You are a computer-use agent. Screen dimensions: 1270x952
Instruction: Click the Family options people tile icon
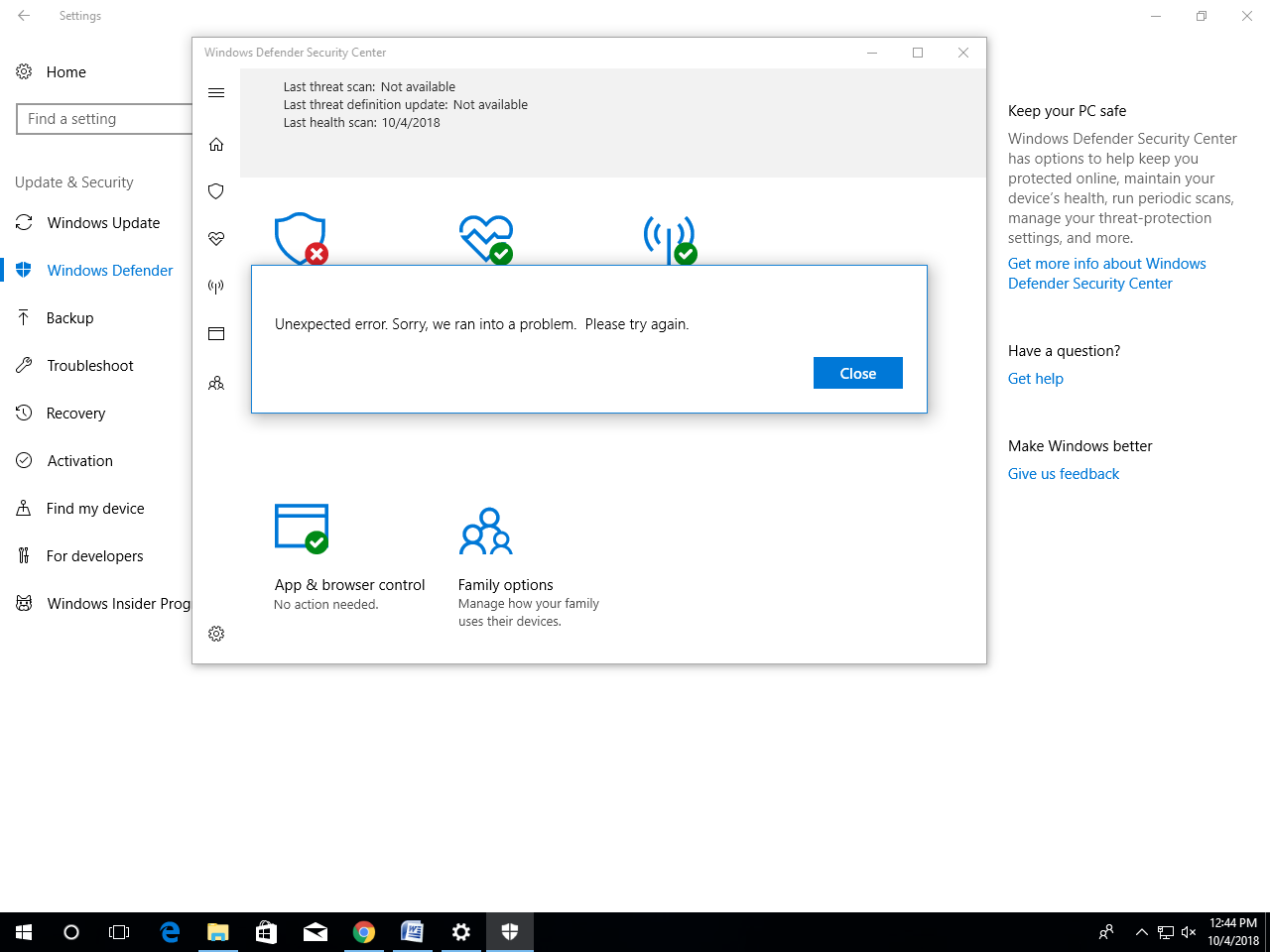[486, 532]
